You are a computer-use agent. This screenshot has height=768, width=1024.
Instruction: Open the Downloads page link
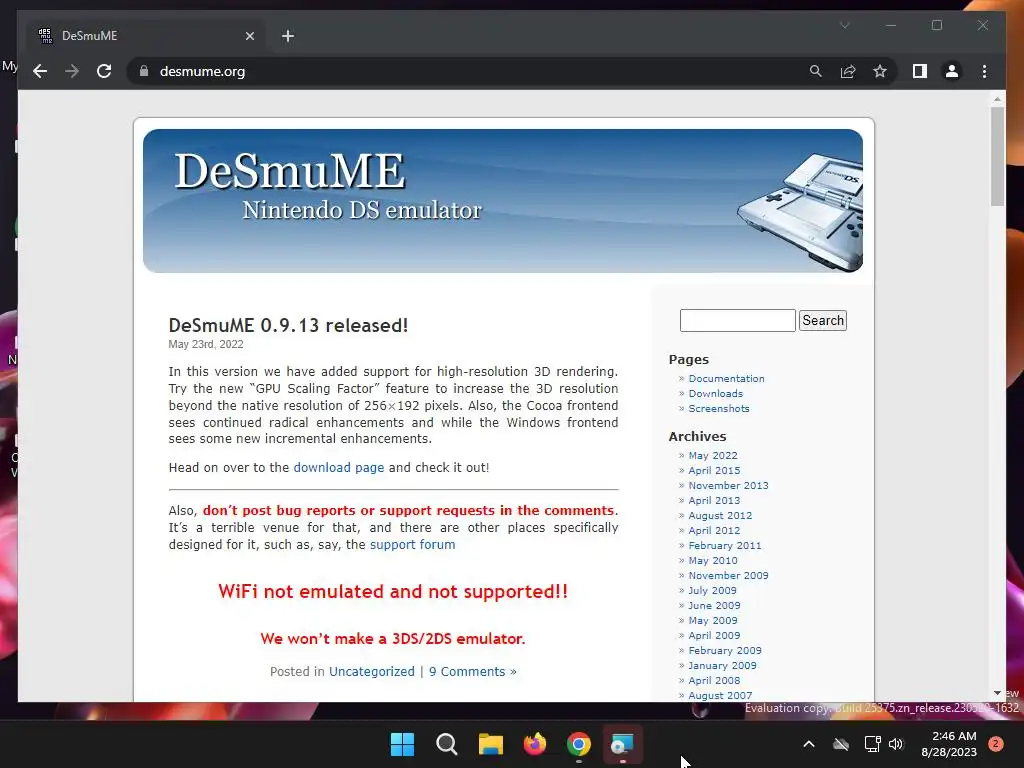(x=716, y=393)
